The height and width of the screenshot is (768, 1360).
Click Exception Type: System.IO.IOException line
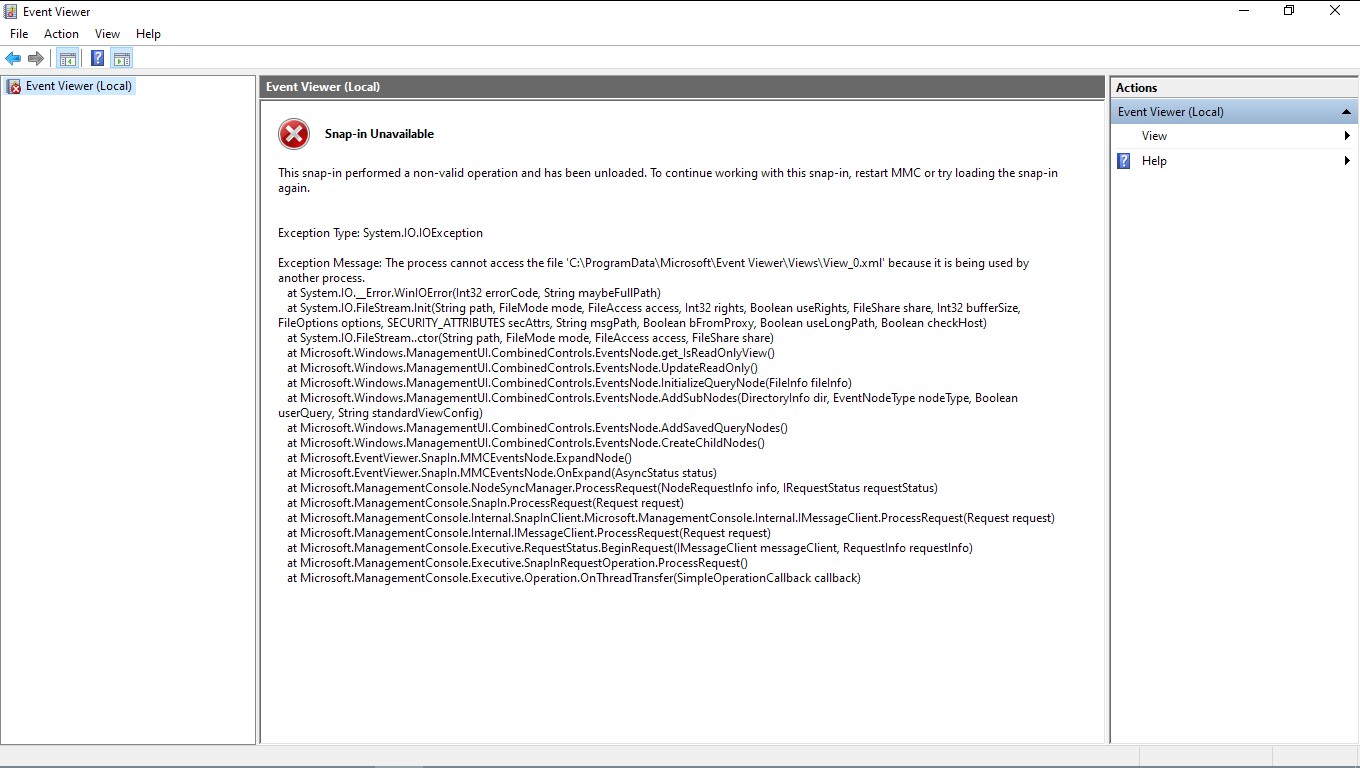(x=380, y=233)
